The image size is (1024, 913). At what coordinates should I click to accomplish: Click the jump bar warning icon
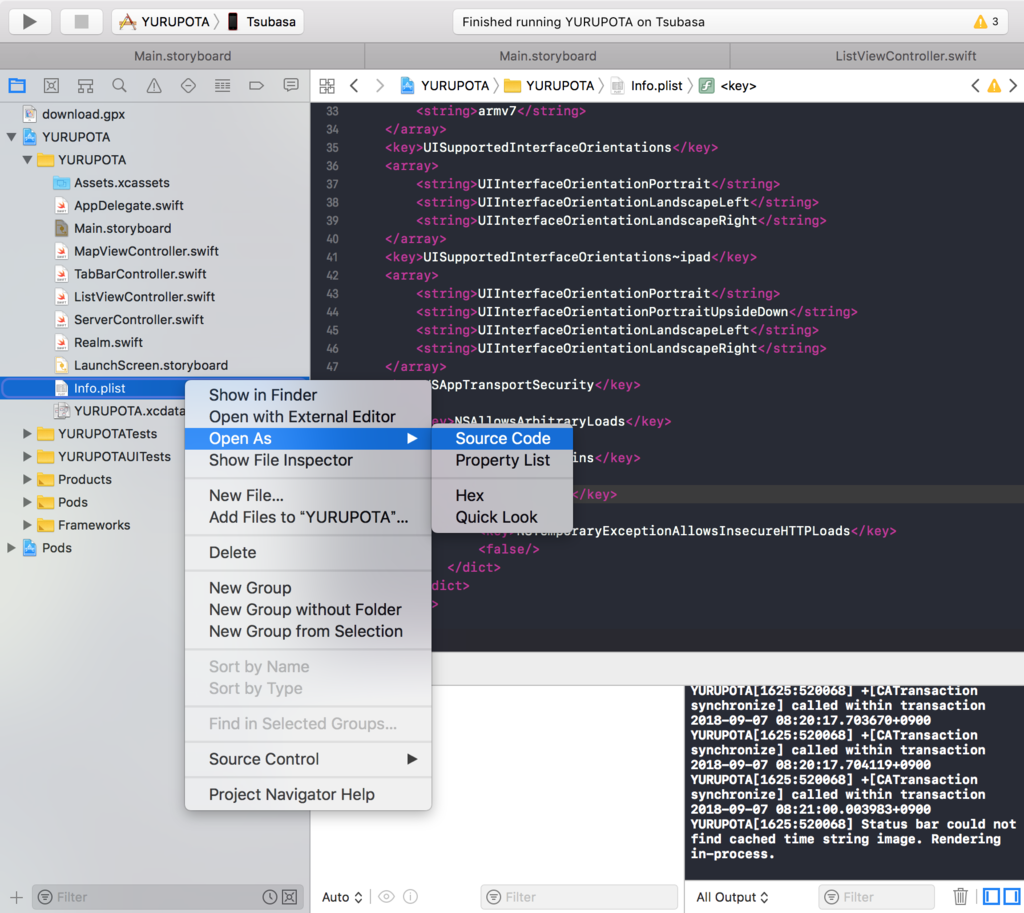(994, 86)
